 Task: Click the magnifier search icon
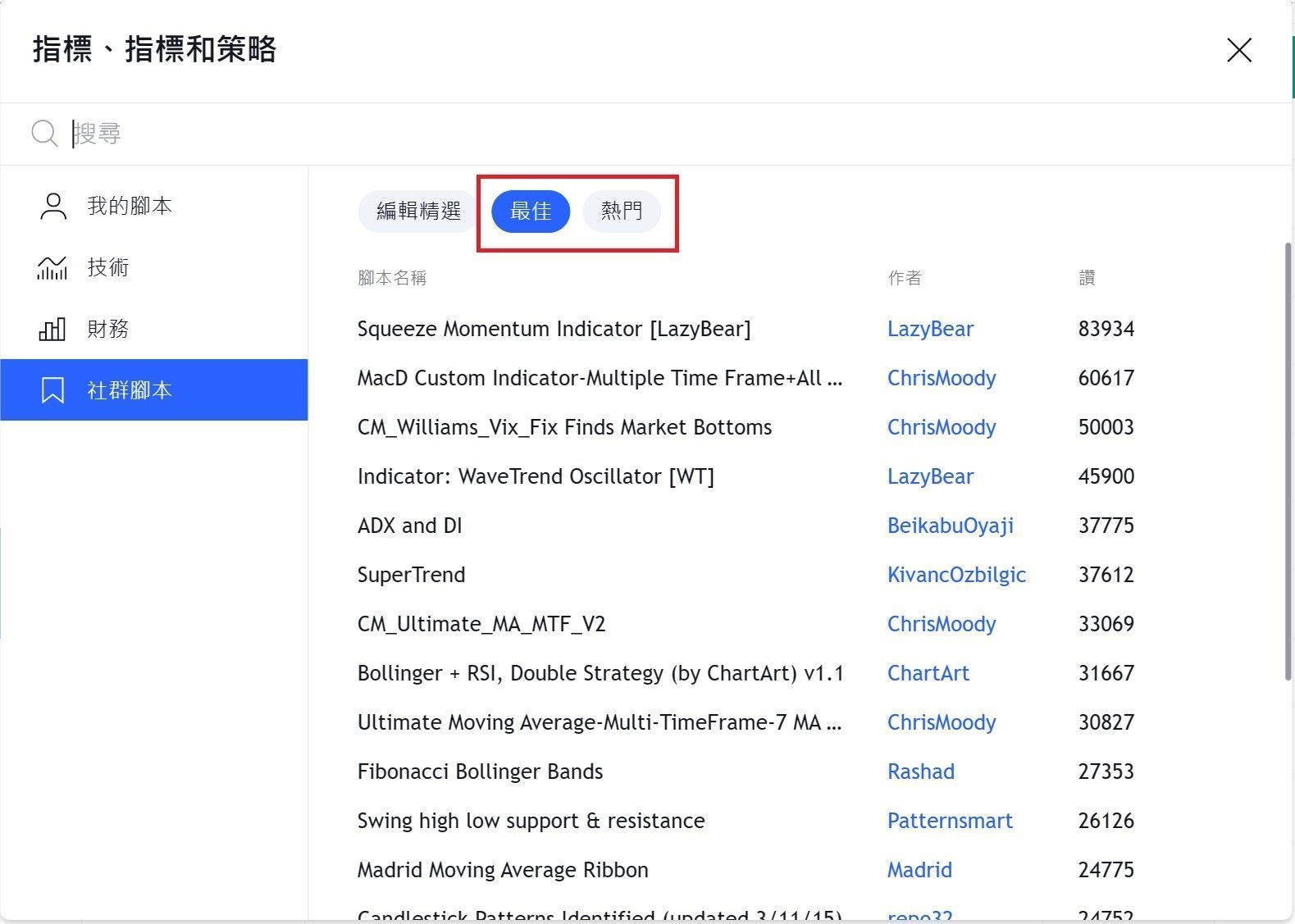pos(44,134)
